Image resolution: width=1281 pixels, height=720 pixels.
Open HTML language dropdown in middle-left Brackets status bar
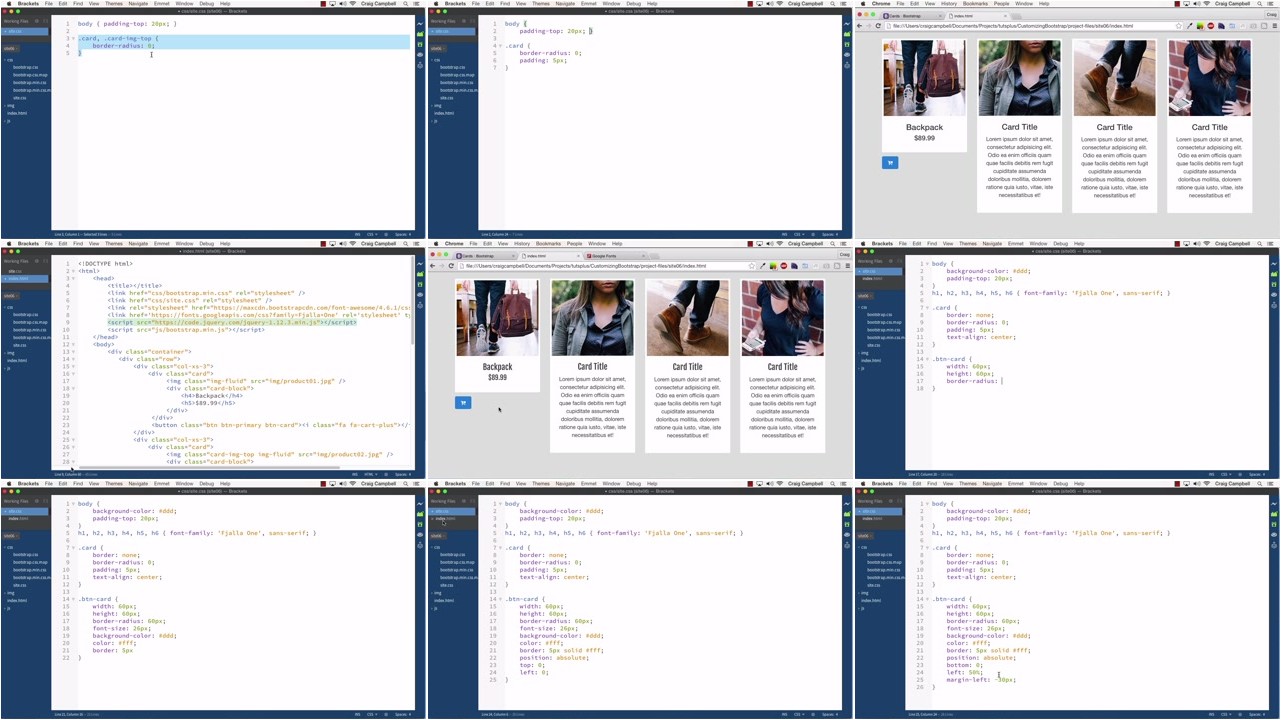coord(371,475)
